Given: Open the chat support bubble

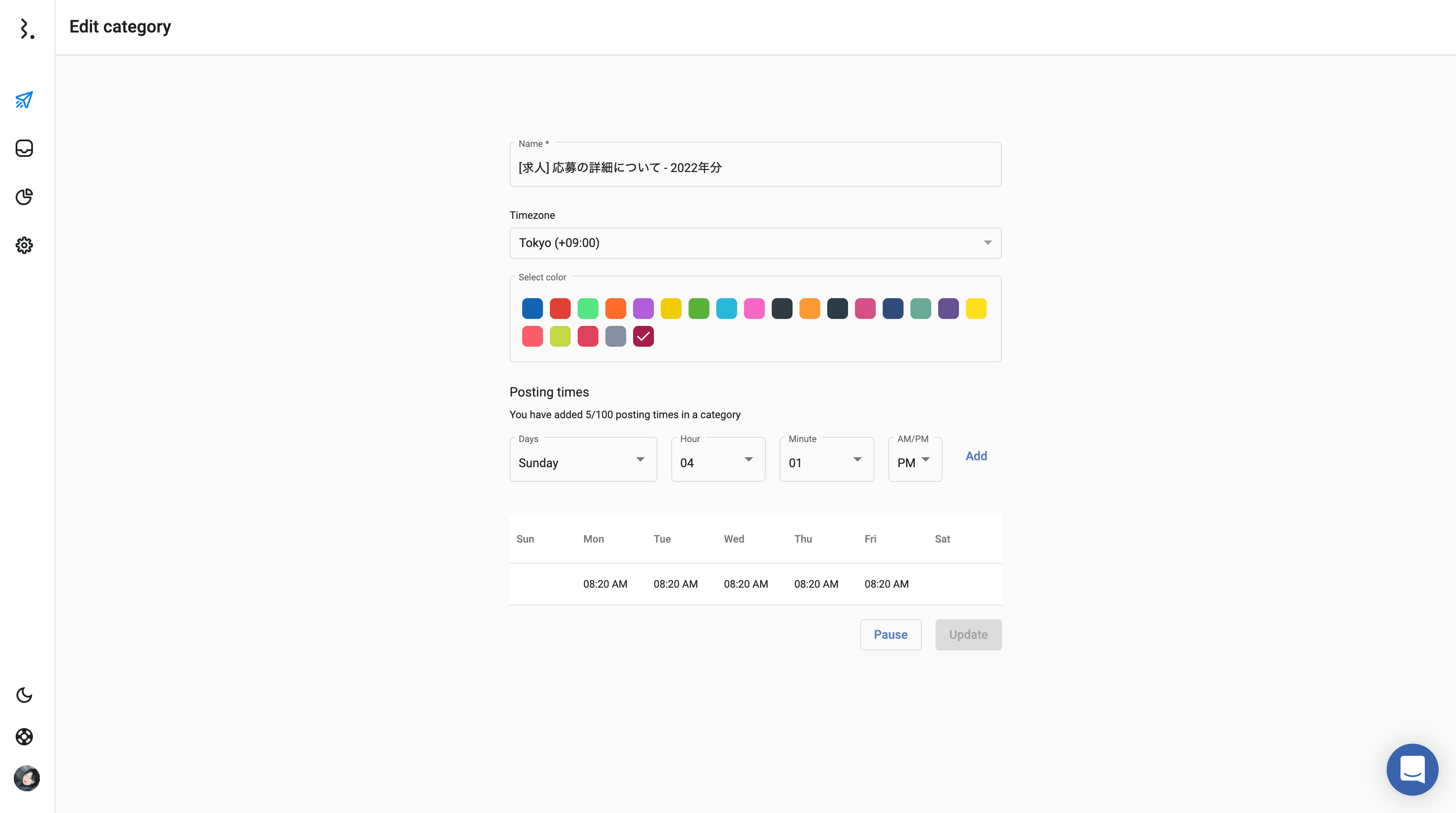Looking at the screenshot, I should pos(1412,770).
